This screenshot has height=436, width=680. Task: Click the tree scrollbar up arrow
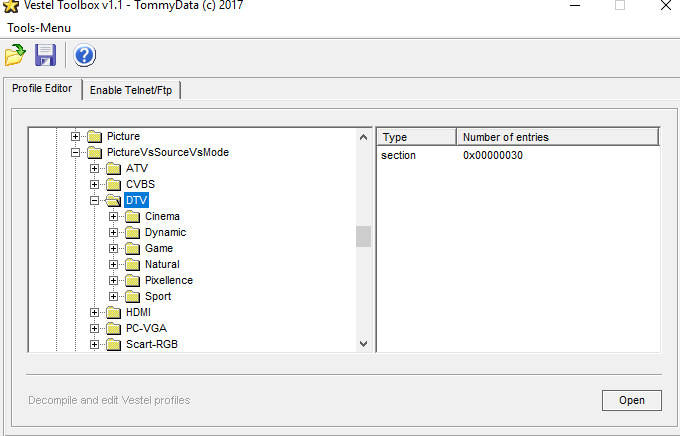363,138
